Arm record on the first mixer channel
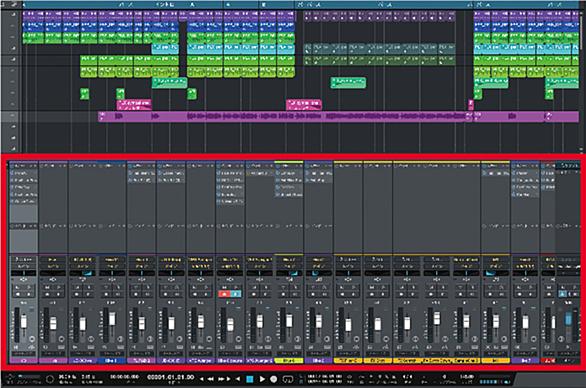Viewport: 586px width, 388px height. tap(18, 294)
